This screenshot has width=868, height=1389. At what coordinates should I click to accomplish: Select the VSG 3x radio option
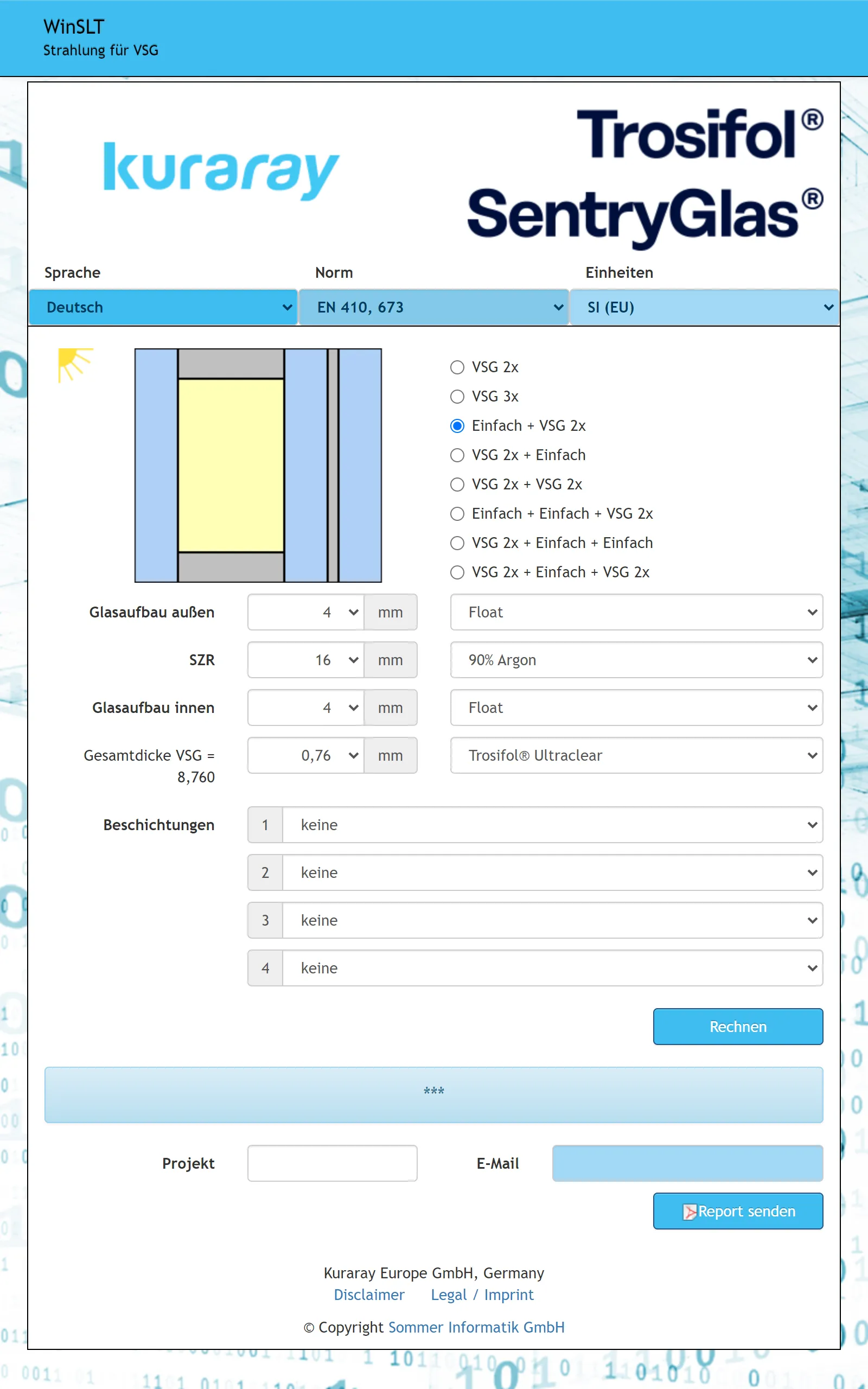pos(457,397)
